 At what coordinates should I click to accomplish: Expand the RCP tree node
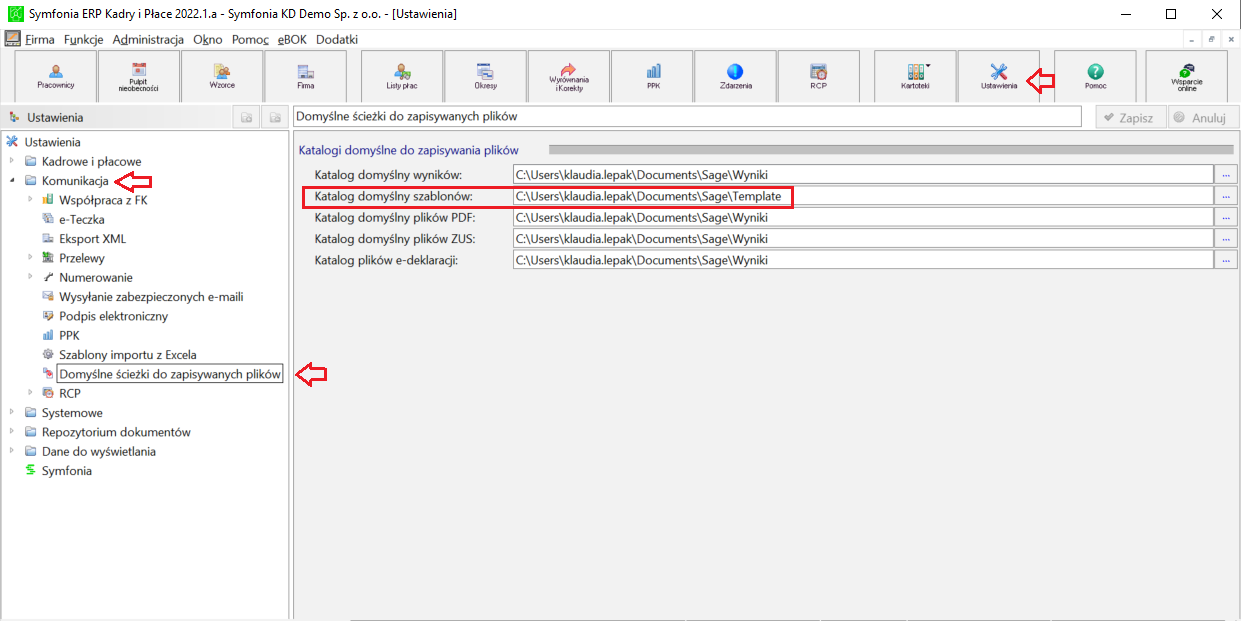30,393
